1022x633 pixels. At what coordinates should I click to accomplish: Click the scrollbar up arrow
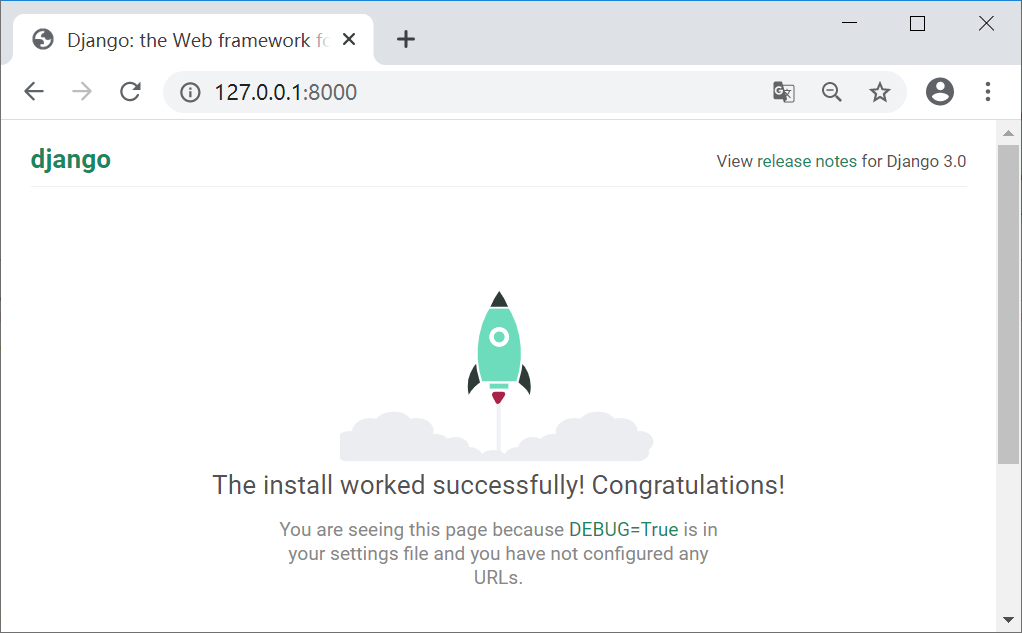coord(1008,133)
